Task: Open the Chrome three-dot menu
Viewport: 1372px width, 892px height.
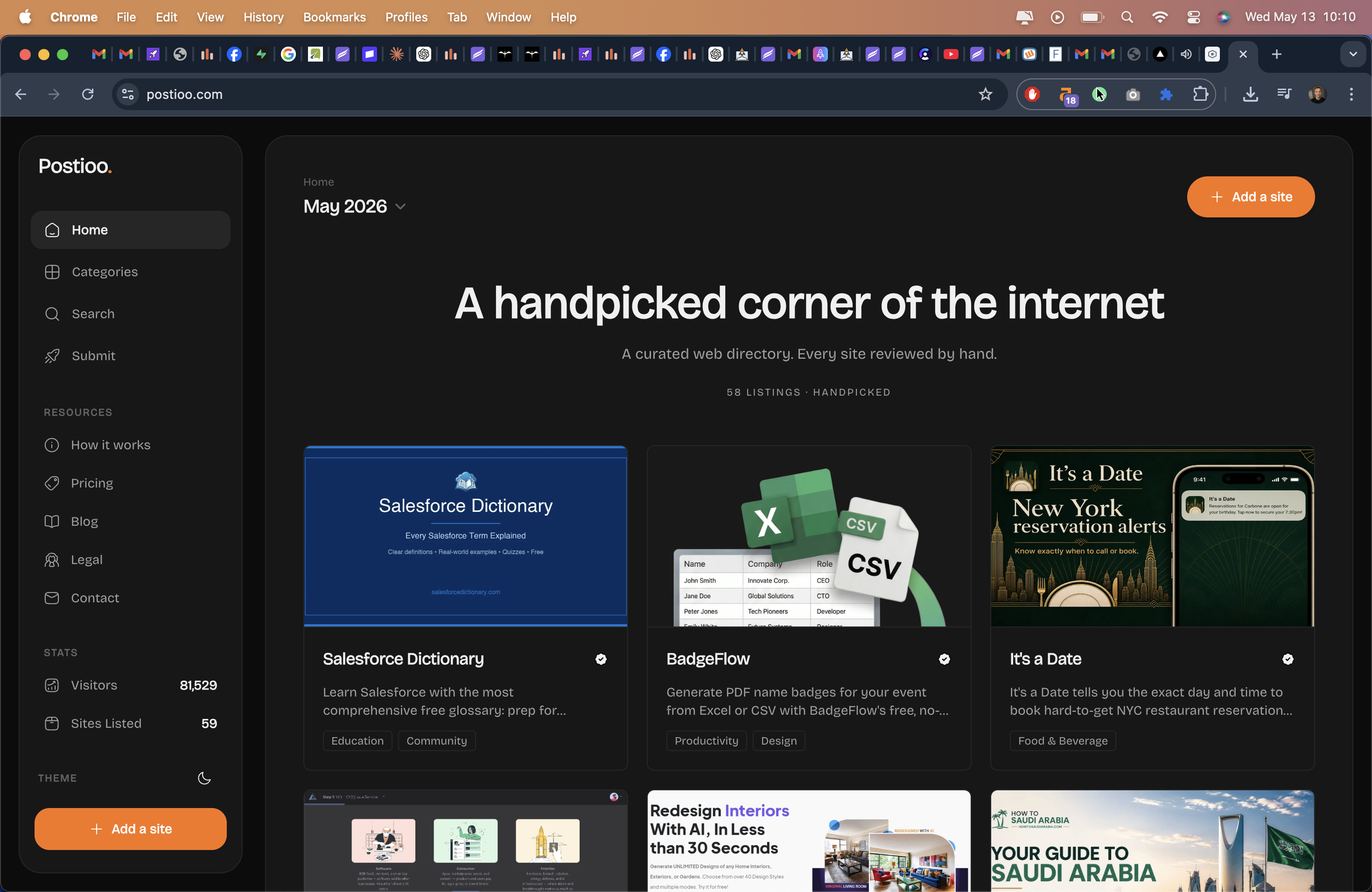Action: (1351, 94)
